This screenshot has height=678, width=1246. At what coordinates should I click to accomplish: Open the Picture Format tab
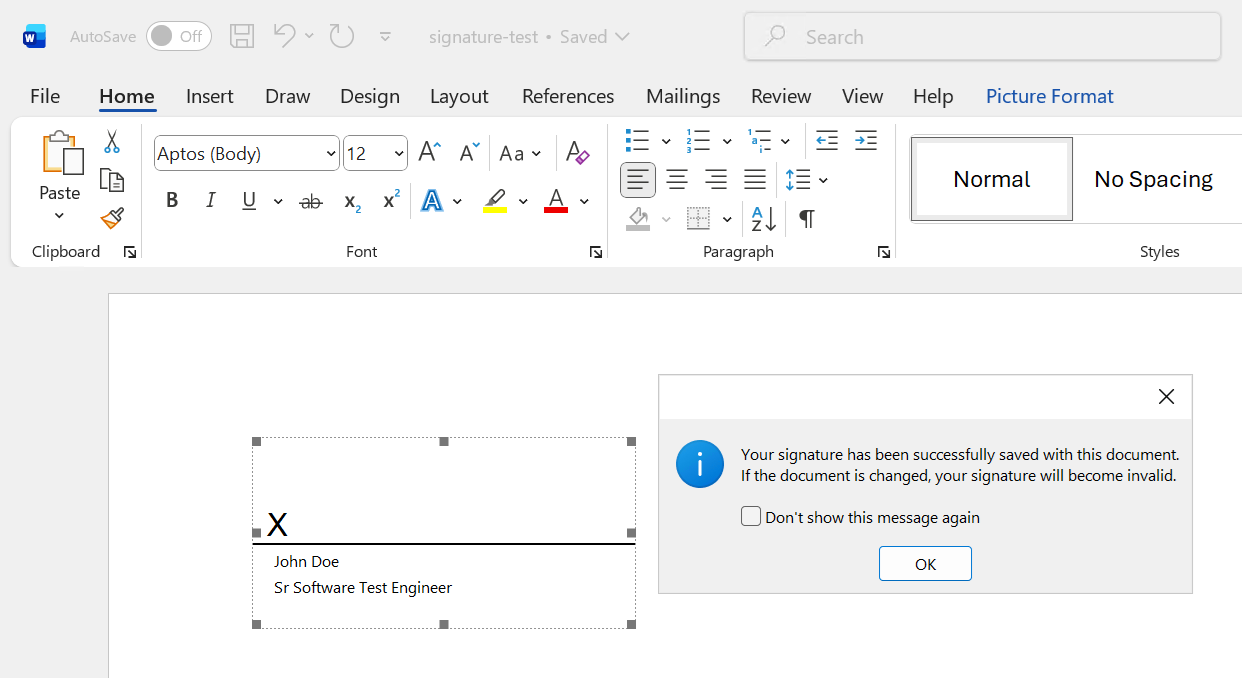point(1049,96)
